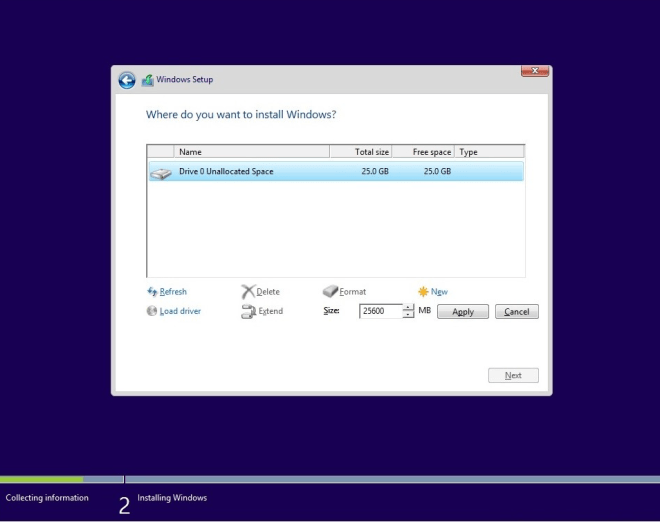This screenshot has height=522, width=660.
Task: Click the Delete partition link
Action: point(268,291)
